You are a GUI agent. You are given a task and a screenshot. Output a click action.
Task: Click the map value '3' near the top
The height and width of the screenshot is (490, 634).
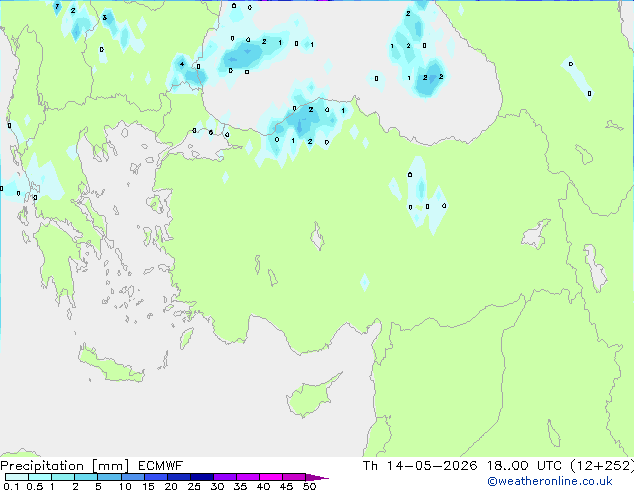click(x=105, y=17)
